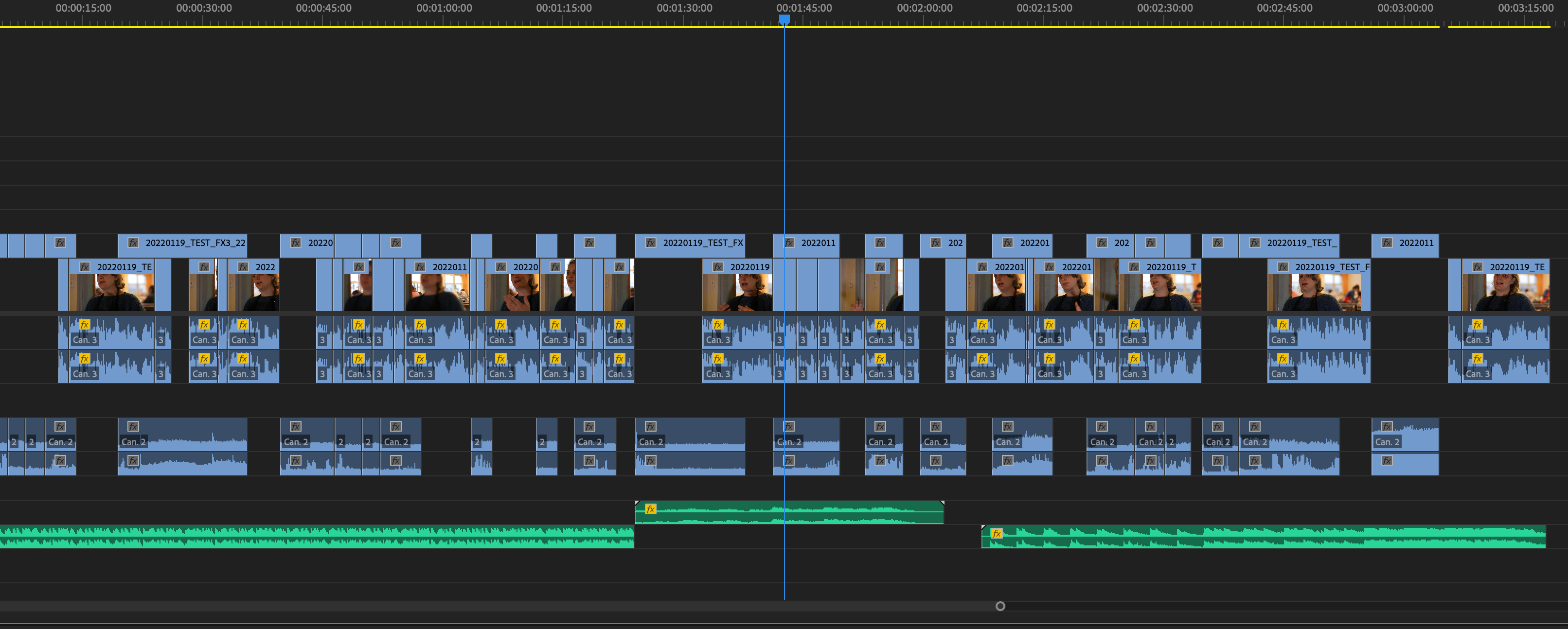This screenshot has height=629, width=1568.
Task: Click fx badge on Can. 2 audio under 20220119_TEST_
Action: pyautogui.click(x=1255, y=426)
